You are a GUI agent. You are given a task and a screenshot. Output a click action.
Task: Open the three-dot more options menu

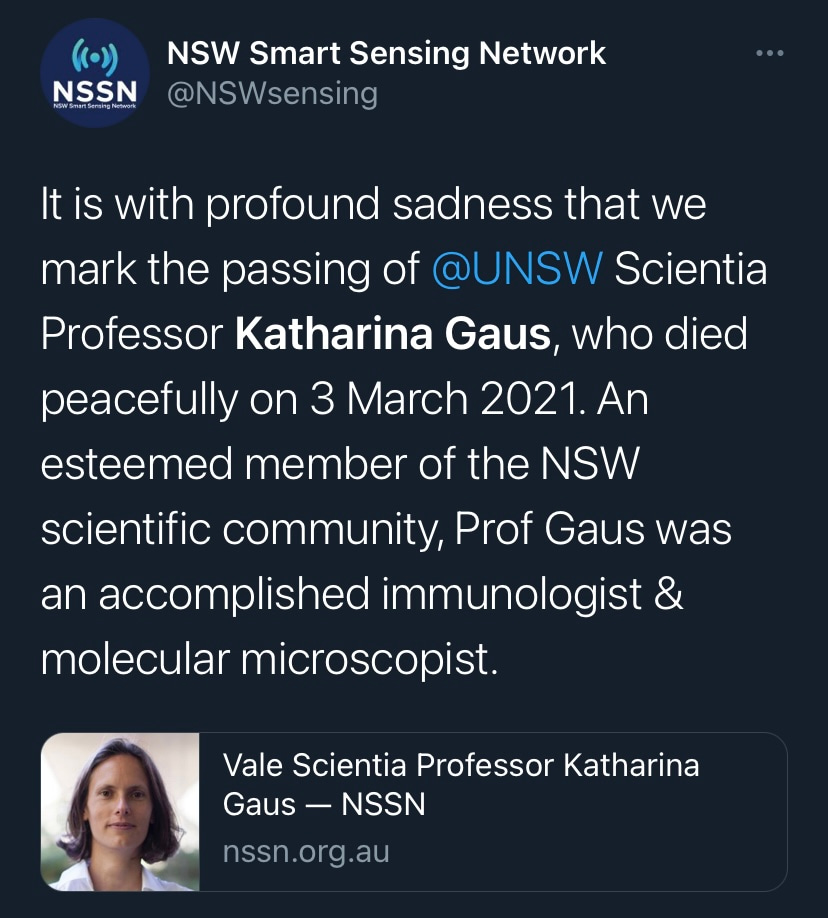767,53
